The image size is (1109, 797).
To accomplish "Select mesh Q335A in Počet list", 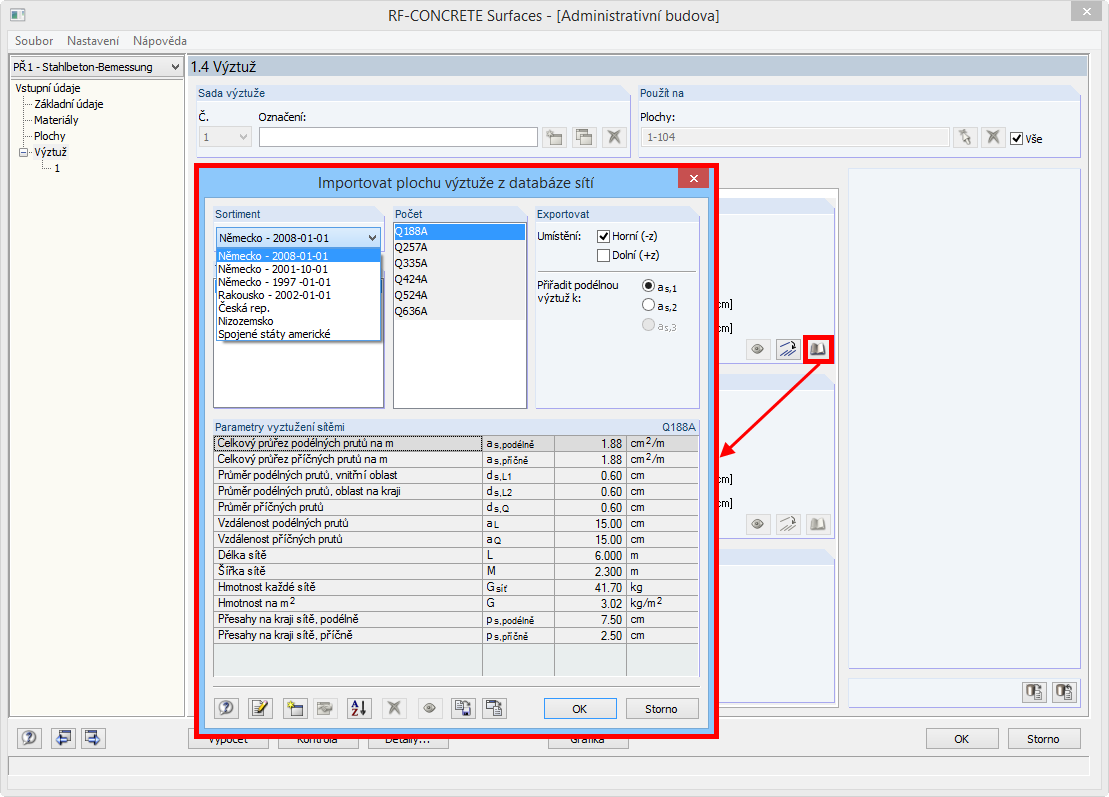I will pyautogui.click(x=460, y=264).
